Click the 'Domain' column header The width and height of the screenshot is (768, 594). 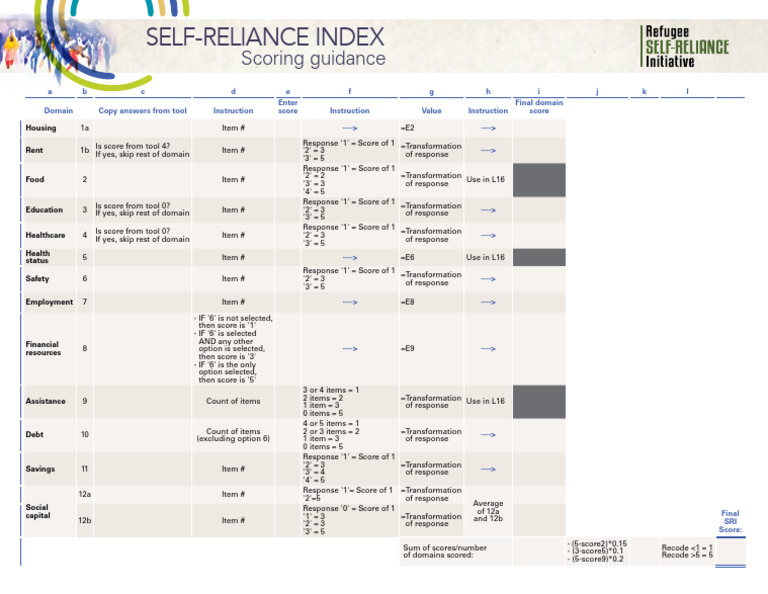click(x=58, y=111)
